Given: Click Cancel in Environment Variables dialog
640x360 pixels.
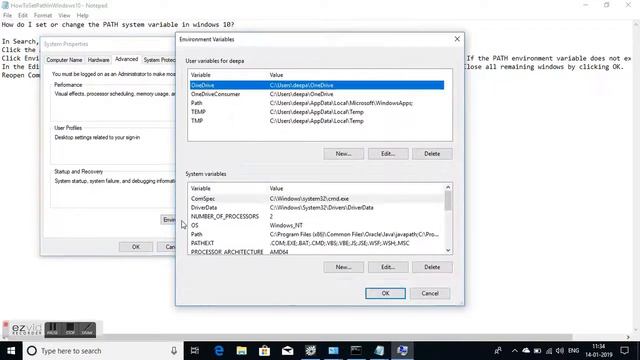Looking at the screenshot, I should click(430, 293).
